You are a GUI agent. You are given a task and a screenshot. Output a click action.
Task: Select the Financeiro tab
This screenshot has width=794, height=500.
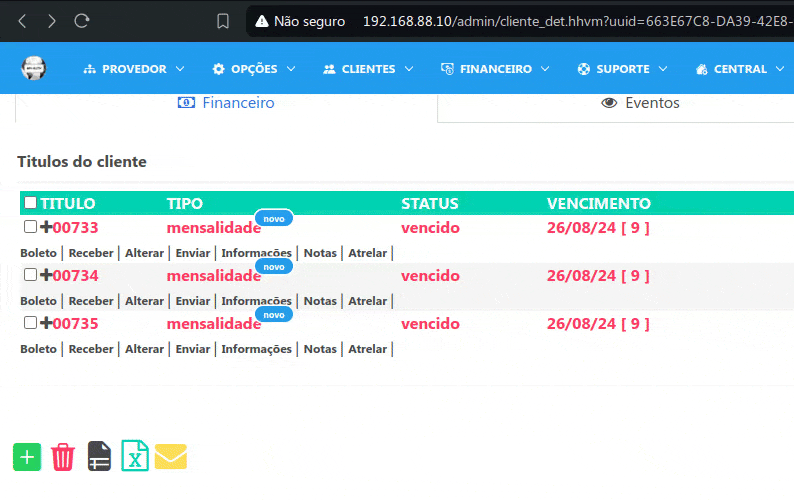tap(226, 103)
